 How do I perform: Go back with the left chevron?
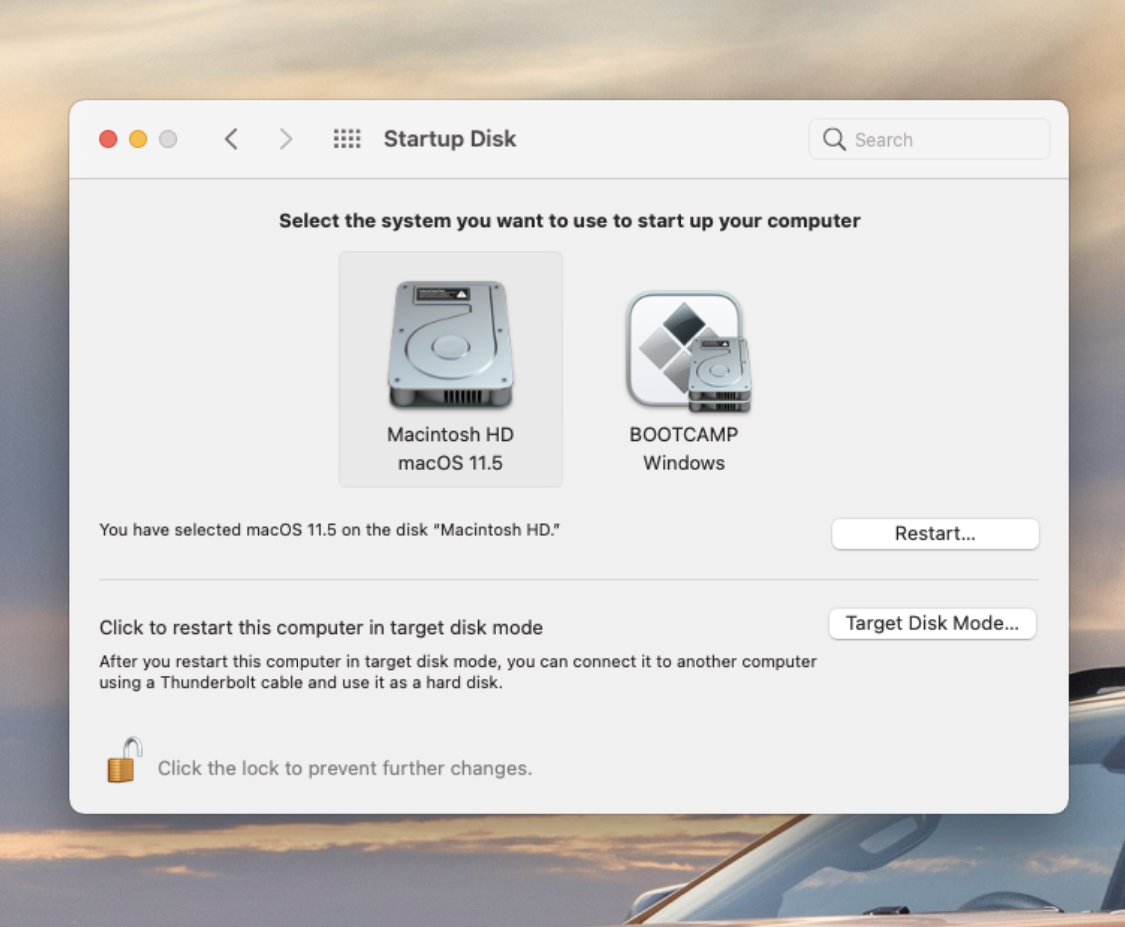(x=231, y=138)
